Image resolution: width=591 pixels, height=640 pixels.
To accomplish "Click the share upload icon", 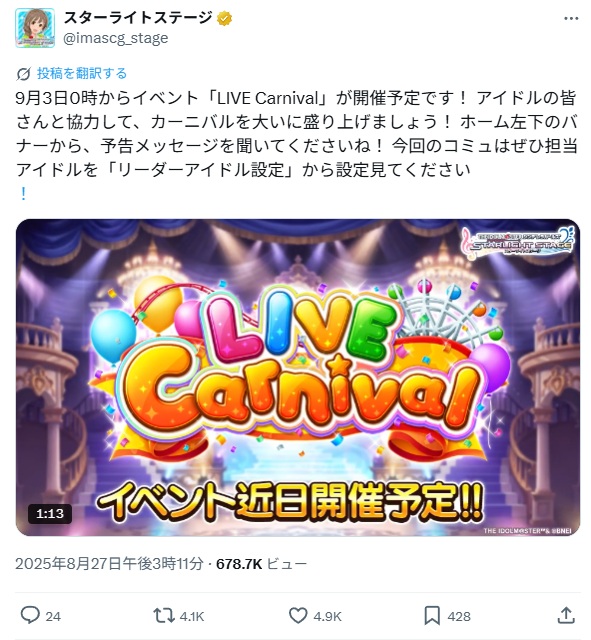I will point(566,615).
